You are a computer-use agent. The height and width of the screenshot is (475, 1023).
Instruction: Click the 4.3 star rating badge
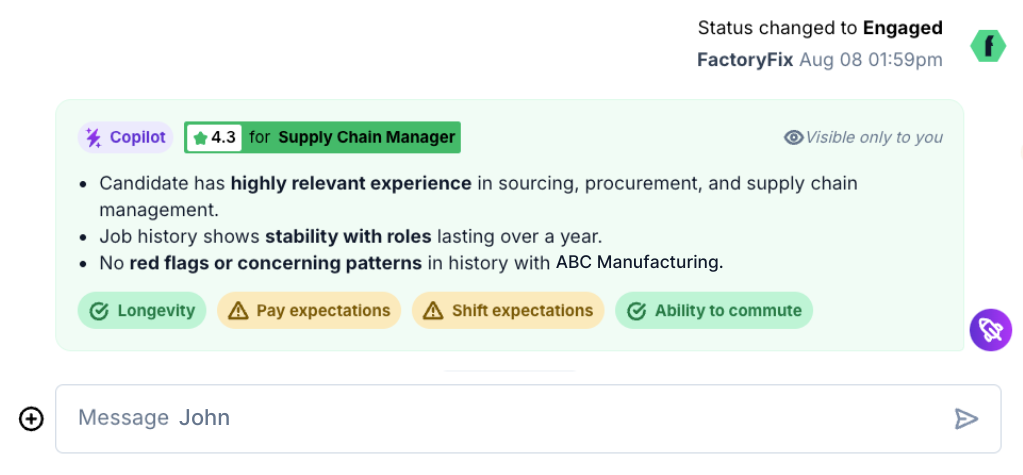[214, 138]
